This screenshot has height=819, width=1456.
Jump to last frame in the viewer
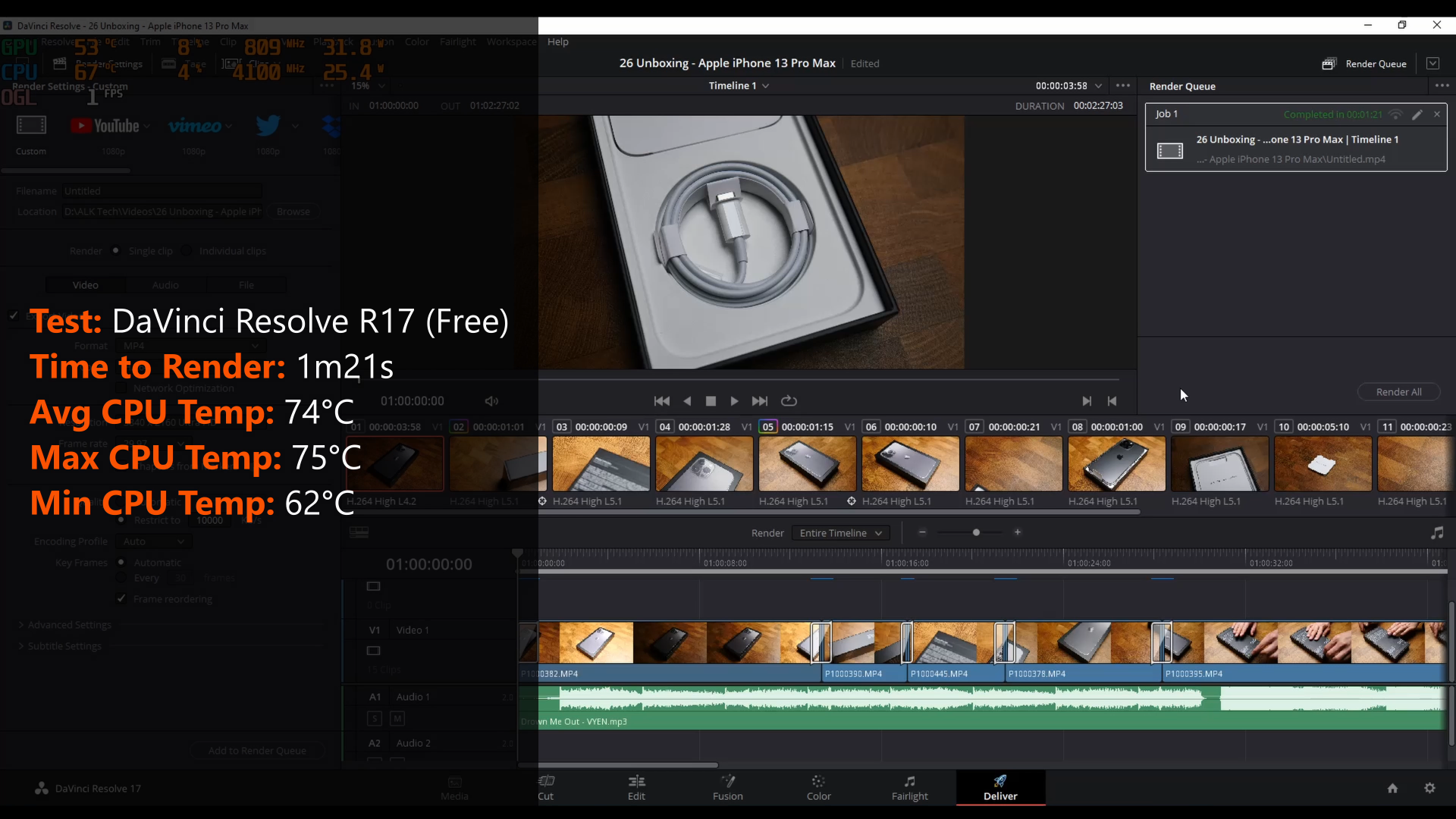(760, 401)
